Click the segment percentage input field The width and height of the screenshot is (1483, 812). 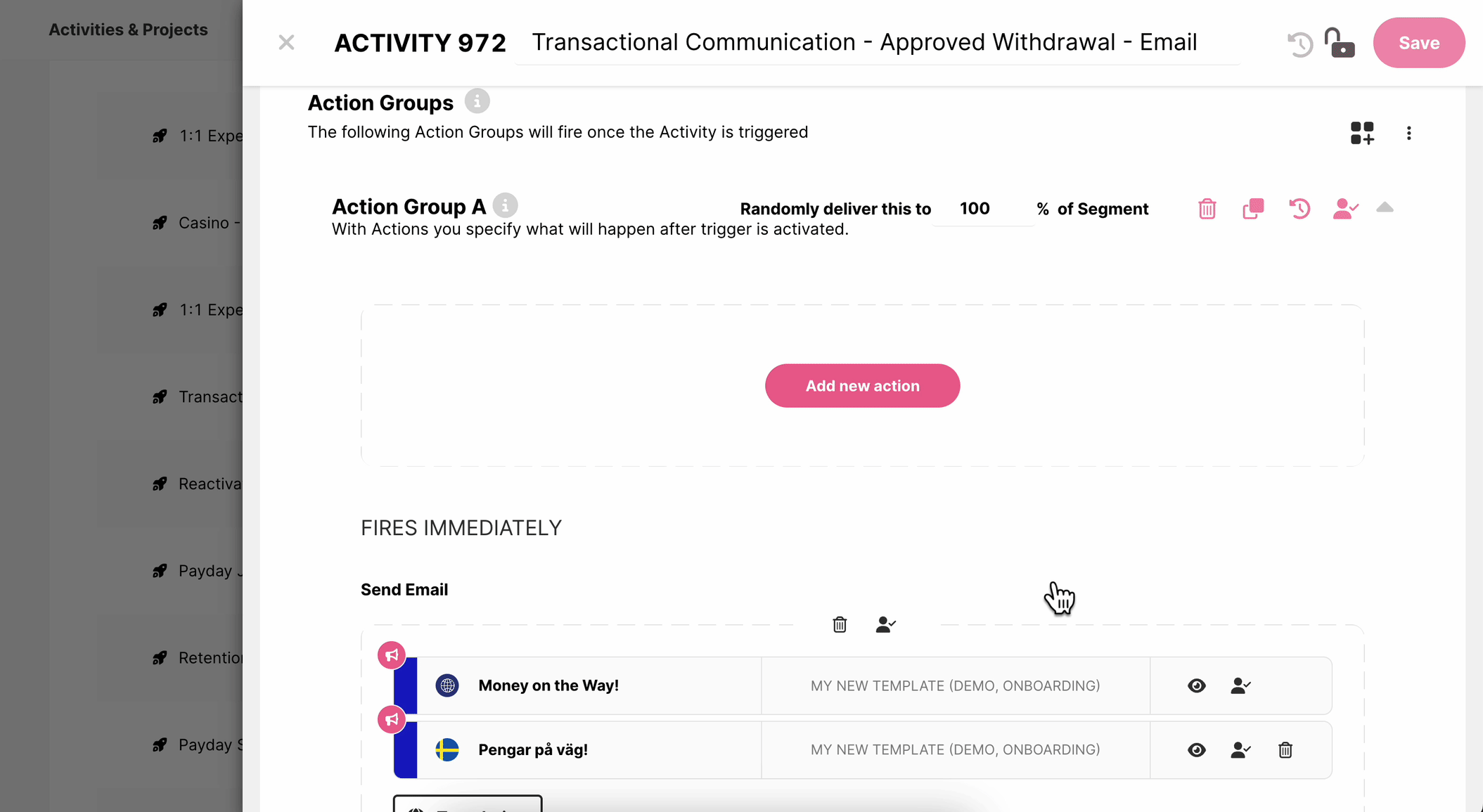[982, 209]
